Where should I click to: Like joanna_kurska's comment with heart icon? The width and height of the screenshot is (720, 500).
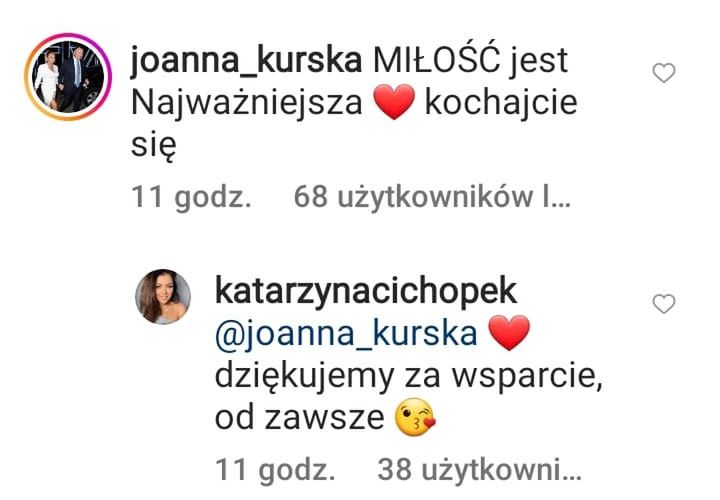(x=664, y=73)
